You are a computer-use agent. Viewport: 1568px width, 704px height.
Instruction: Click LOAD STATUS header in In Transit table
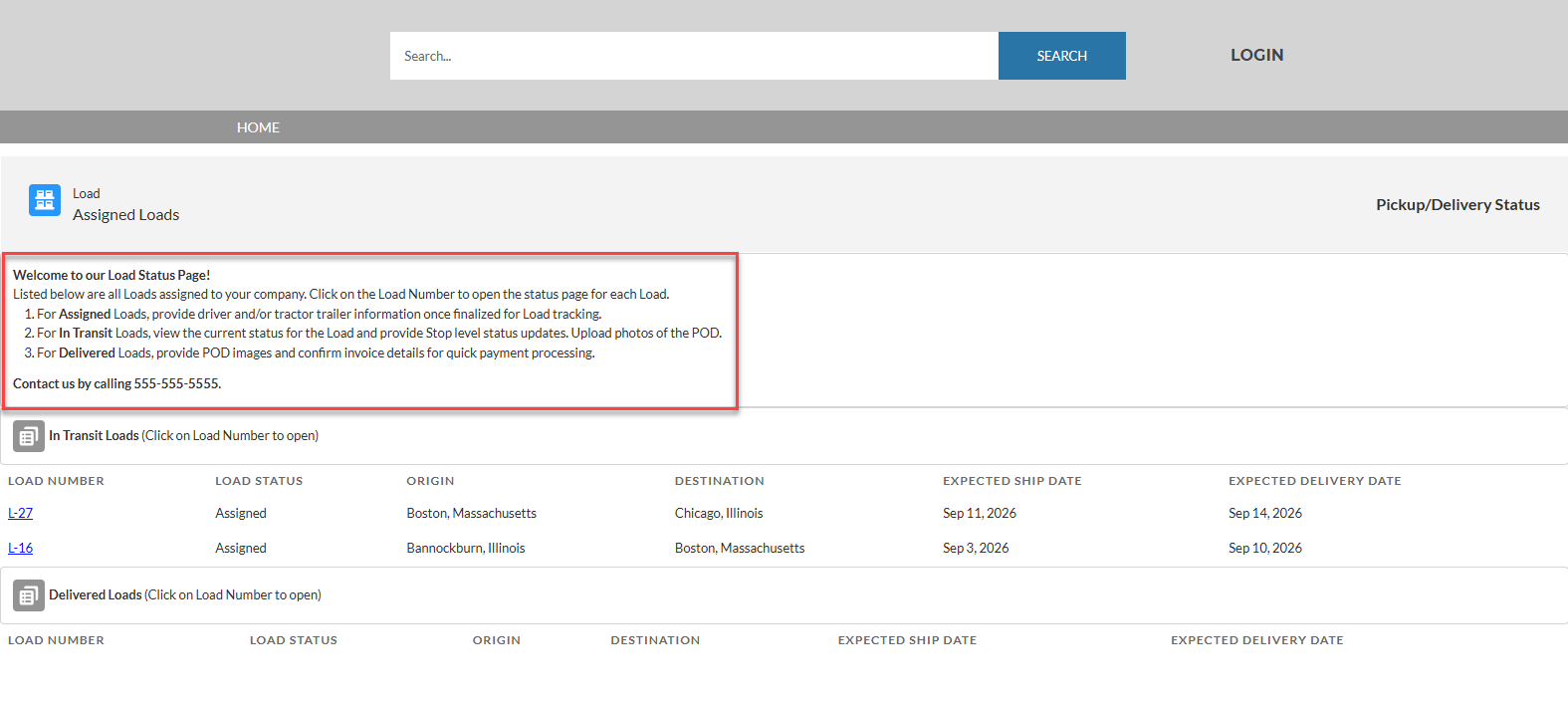pos(259,481)
